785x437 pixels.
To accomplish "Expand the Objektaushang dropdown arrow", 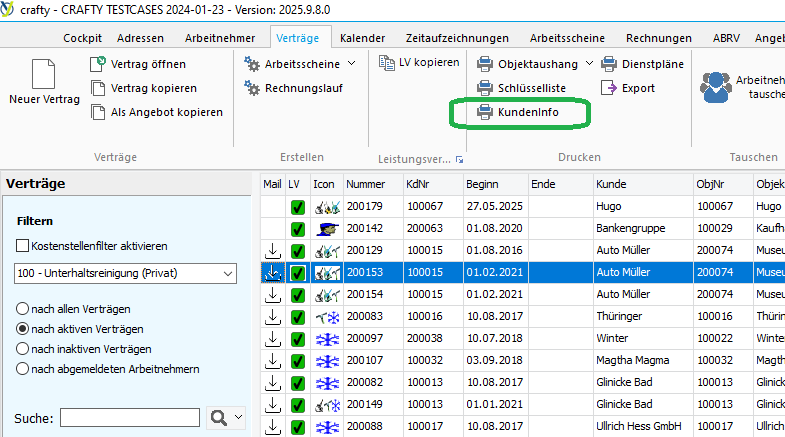I will (x=589, y=64).
